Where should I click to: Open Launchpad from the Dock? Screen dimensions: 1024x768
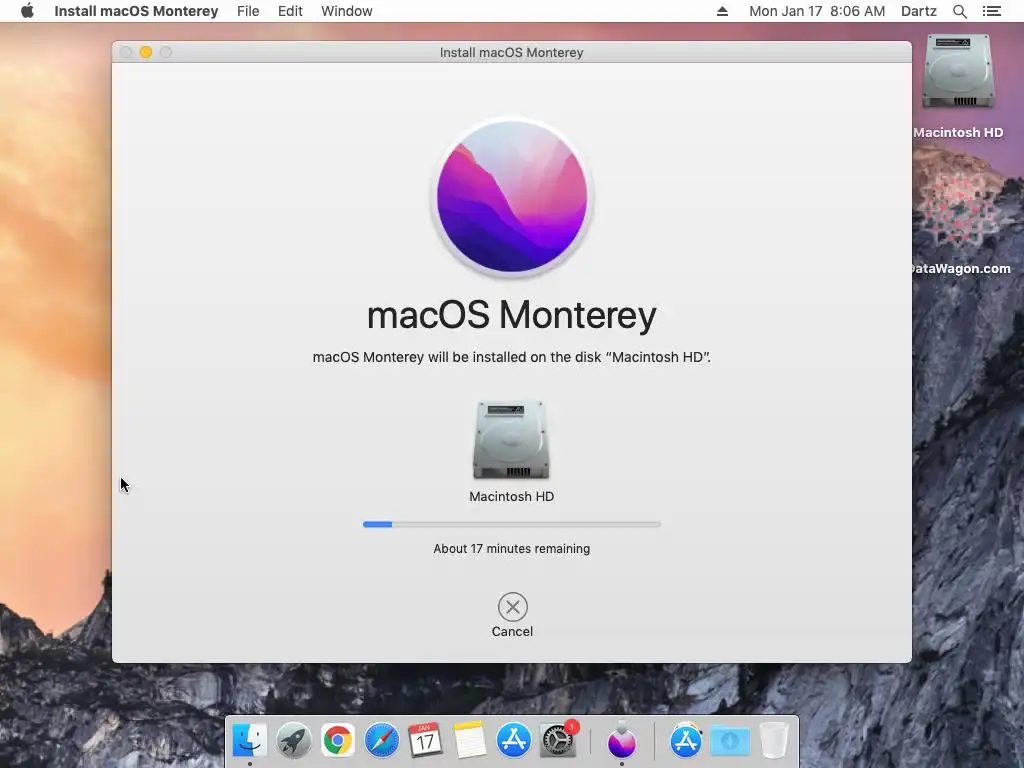[294, 741]
